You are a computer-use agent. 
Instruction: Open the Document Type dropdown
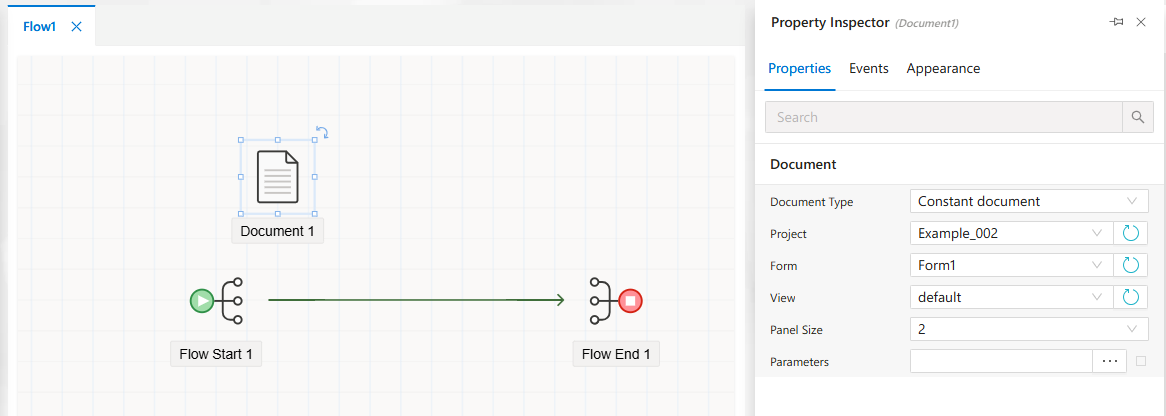click(x=1028, y=201)
